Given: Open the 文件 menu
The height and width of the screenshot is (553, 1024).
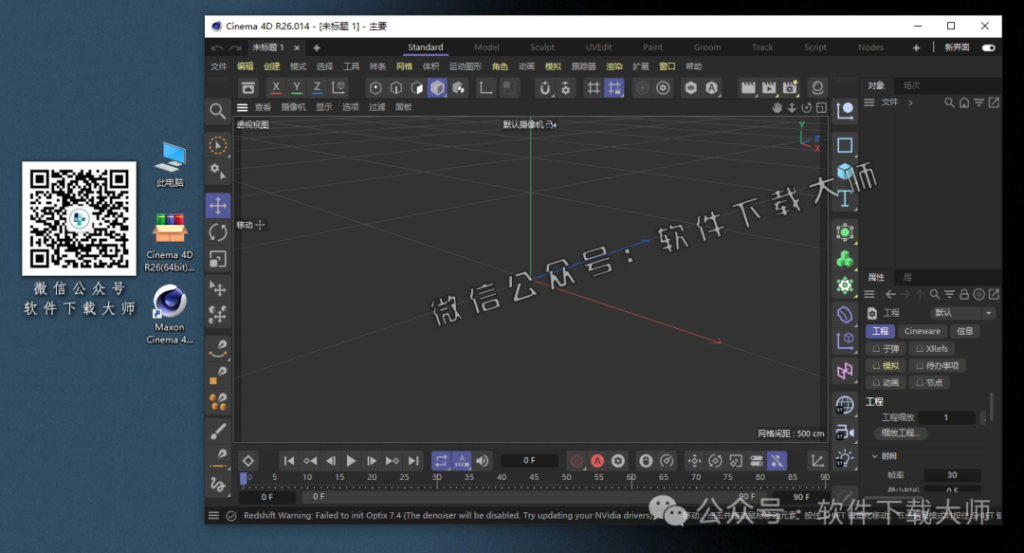Looking at the screenshot, I should coord(219,67).
